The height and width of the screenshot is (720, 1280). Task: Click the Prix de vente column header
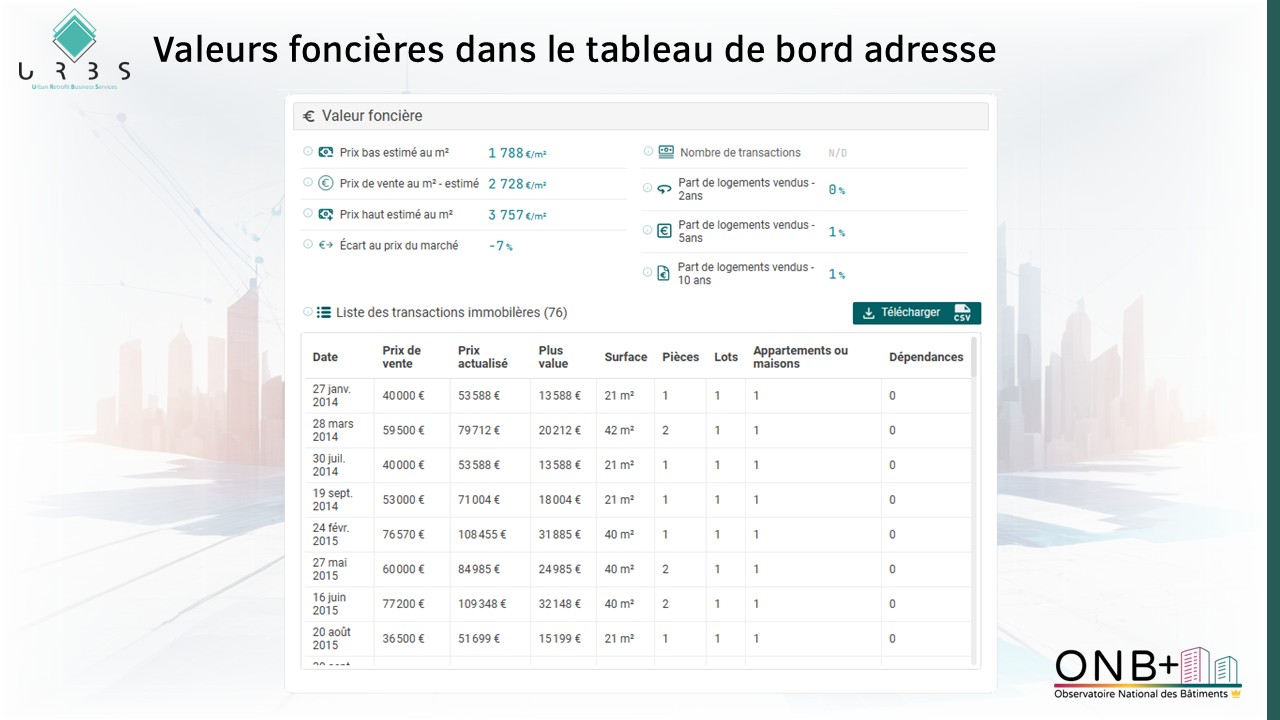(402, 357)
